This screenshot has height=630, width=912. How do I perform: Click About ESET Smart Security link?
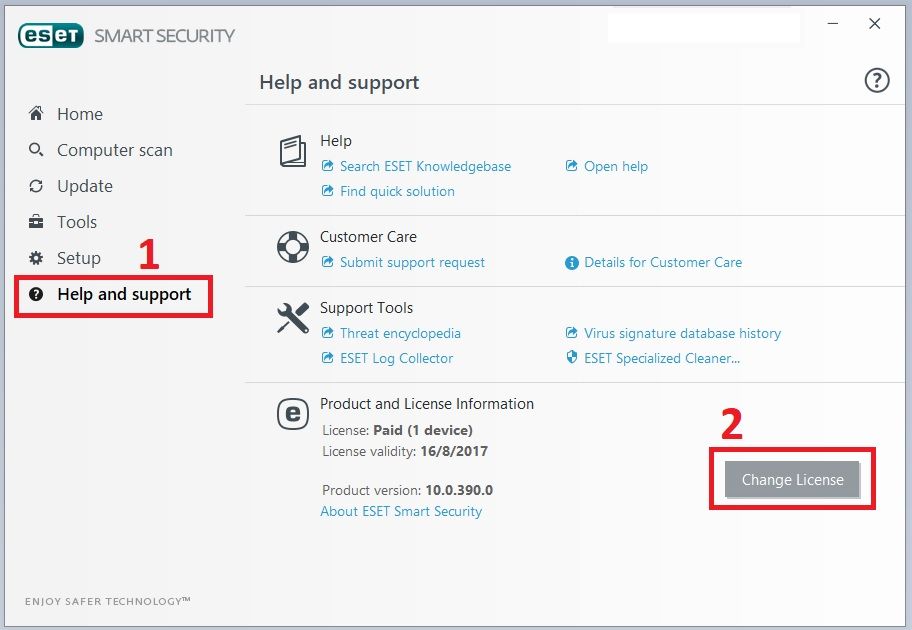point(401,511)
